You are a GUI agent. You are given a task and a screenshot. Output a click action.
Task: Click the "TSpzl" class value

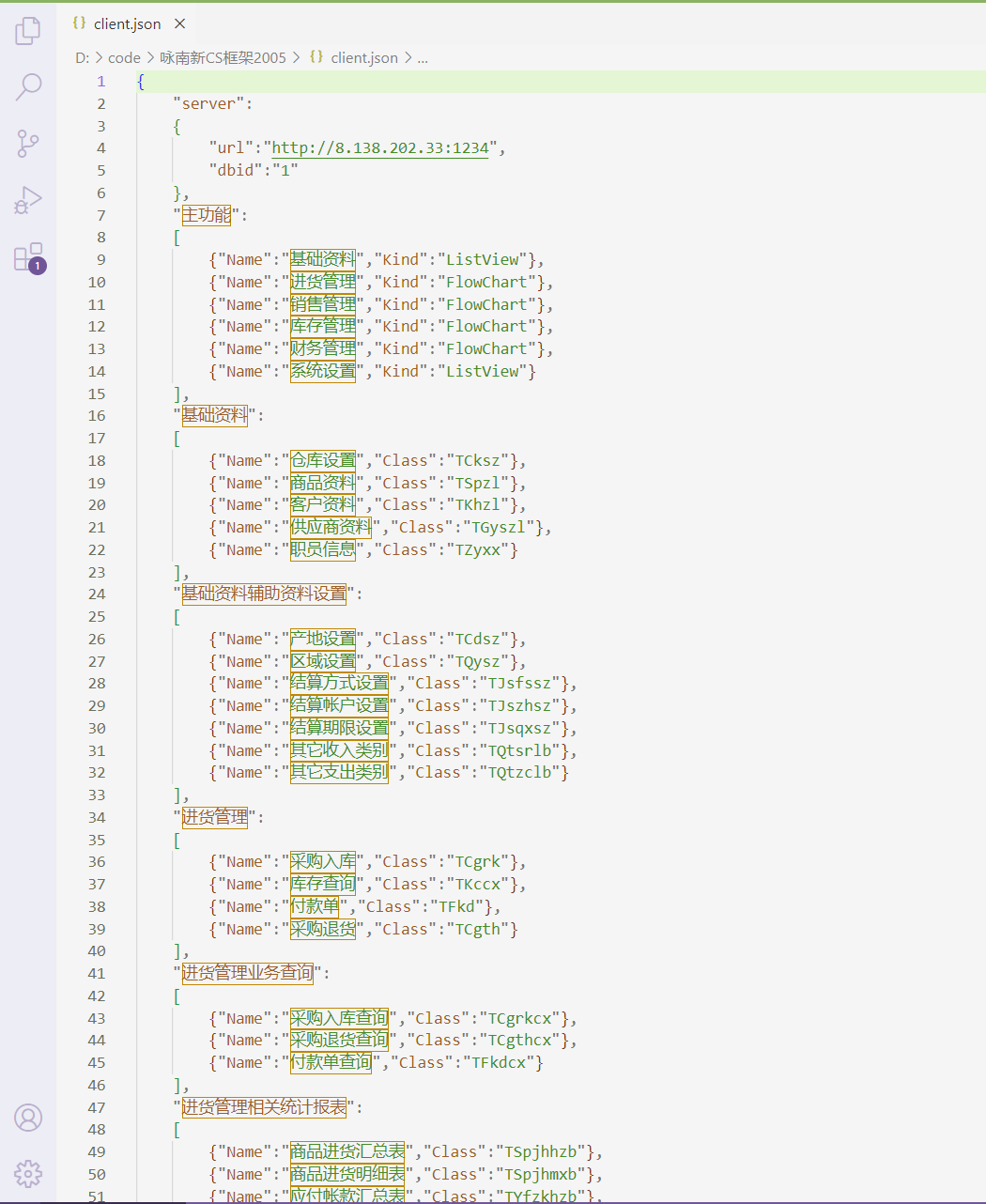(x=479, y=483)
